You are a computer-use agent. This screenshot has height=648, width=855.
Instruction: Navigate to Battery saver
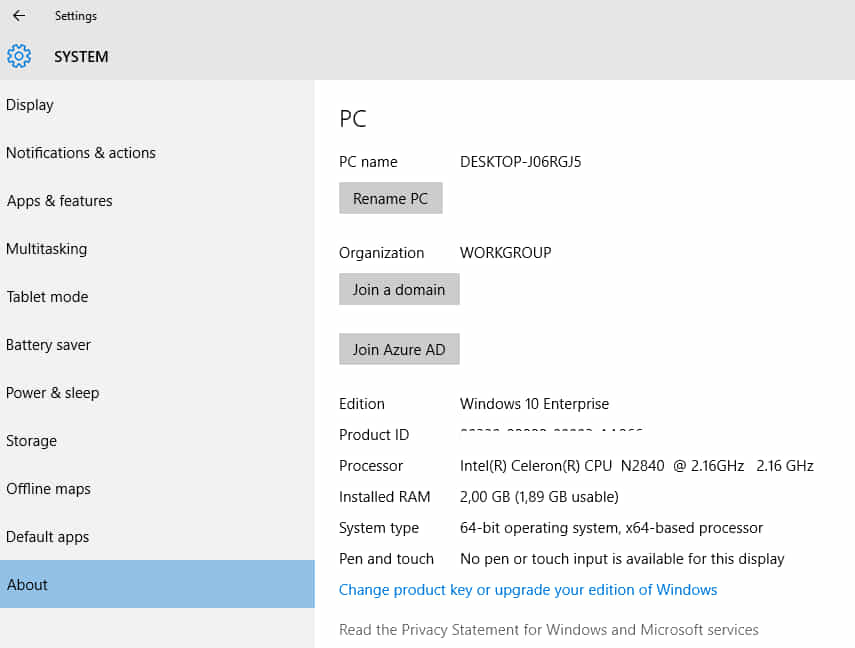(x=48, y=345)
